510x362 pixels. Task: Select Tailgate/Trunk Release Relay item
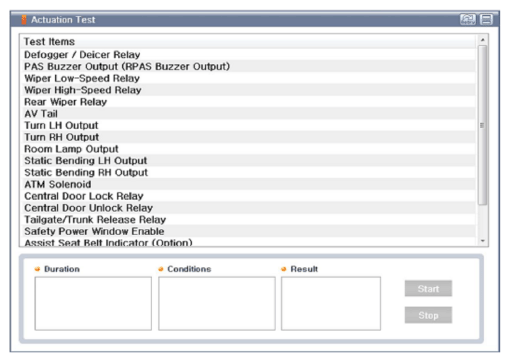pos(248,220)
